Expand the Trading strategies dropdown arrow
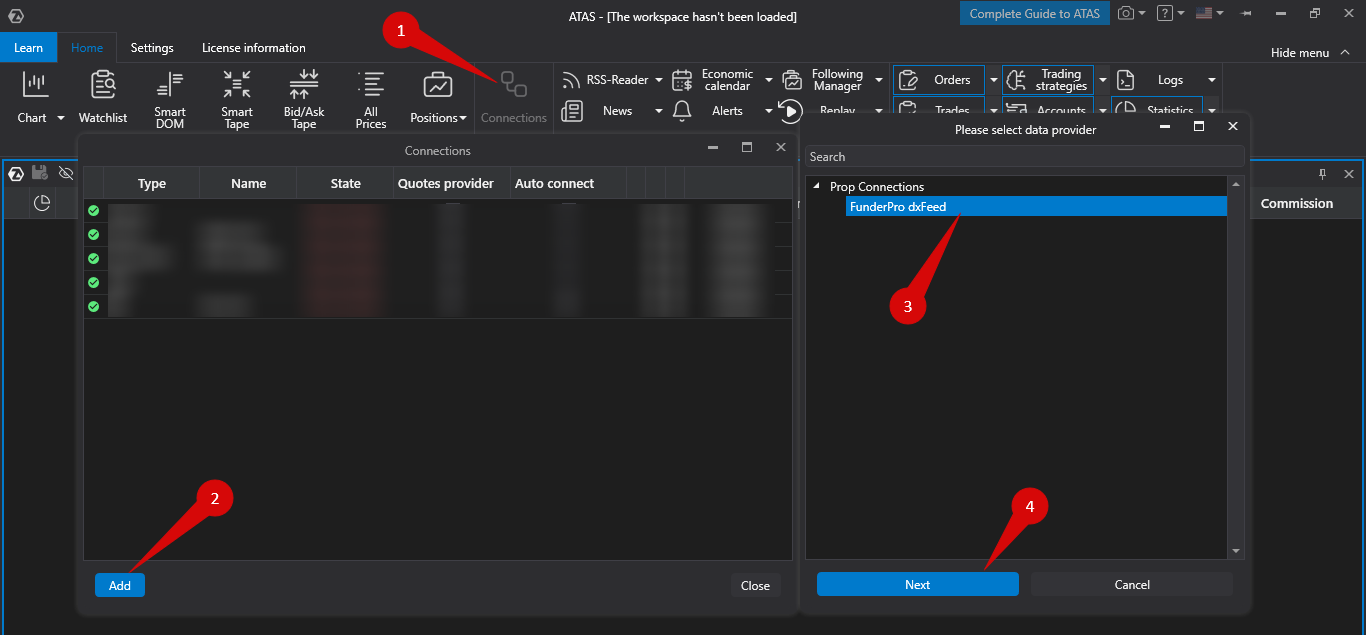This screenshot has height=635, width=1366. coord(1103,80)
